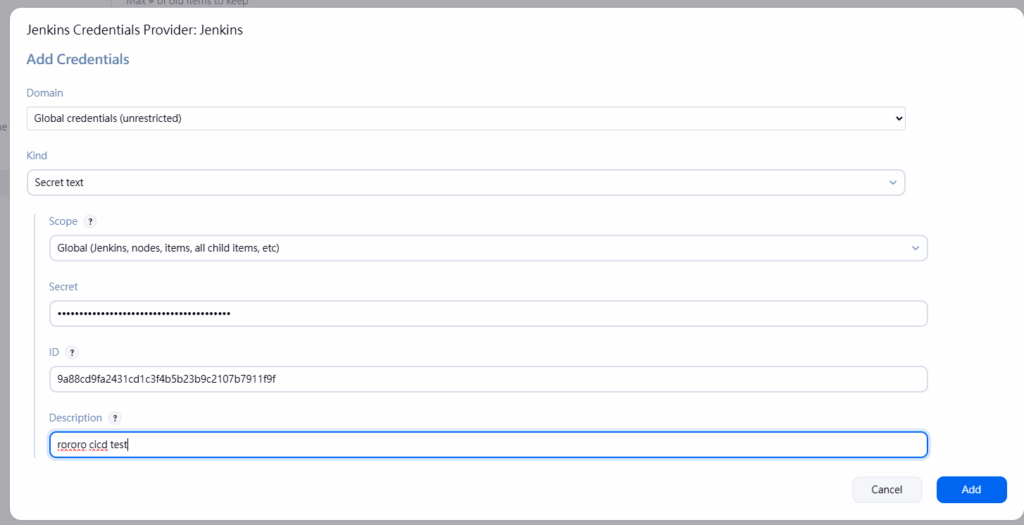The width and height of the screenshot is (1024, 525).
Task: Click the Description label text
Action: coord(76,418)
